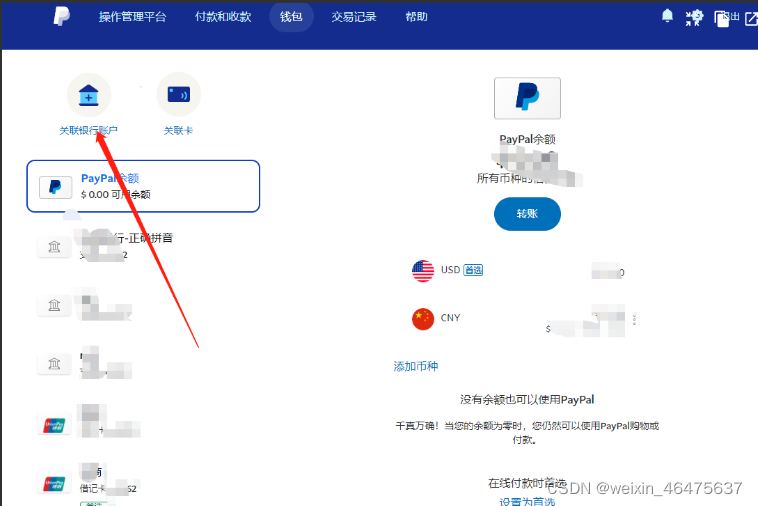Select bank account ending 行-正确拼音
The width and height of the screenshot is (758, 506).
pos(126,245)
